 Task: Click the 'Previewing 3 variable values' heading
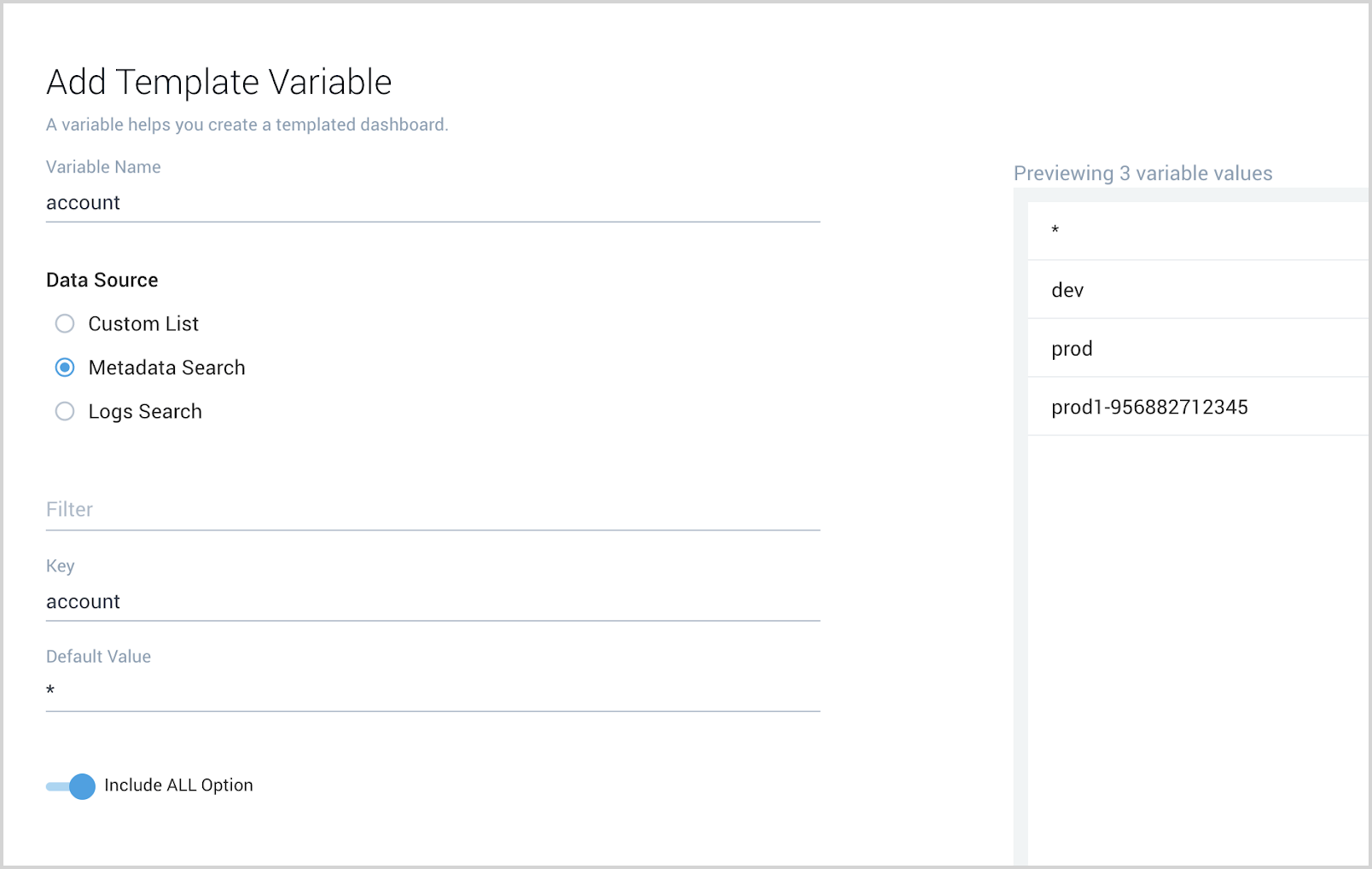(1143, 173)
